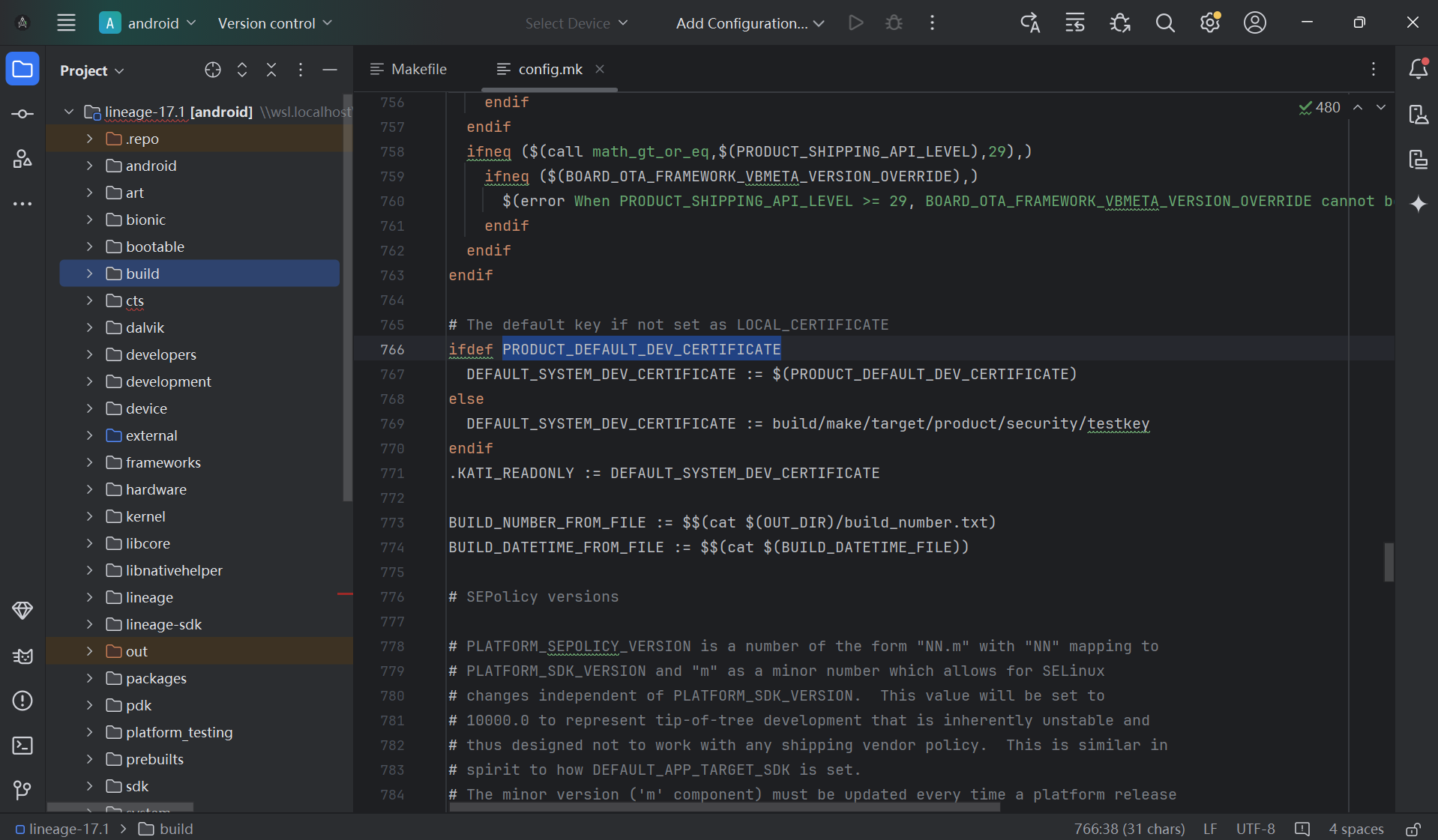Start debugging with the bug icon
This screenshot has width=1438, height=840.
click(894, 23)
